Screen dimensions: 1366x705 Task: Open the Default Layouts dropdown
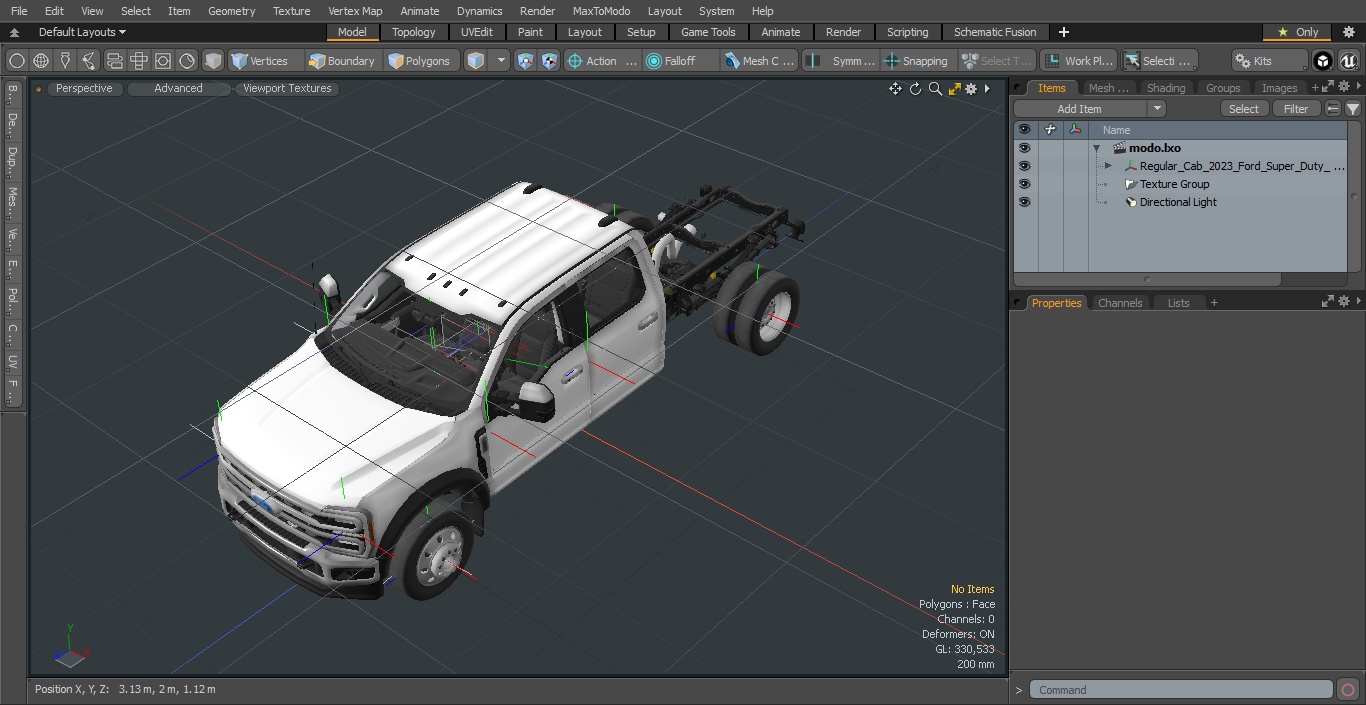82,32
